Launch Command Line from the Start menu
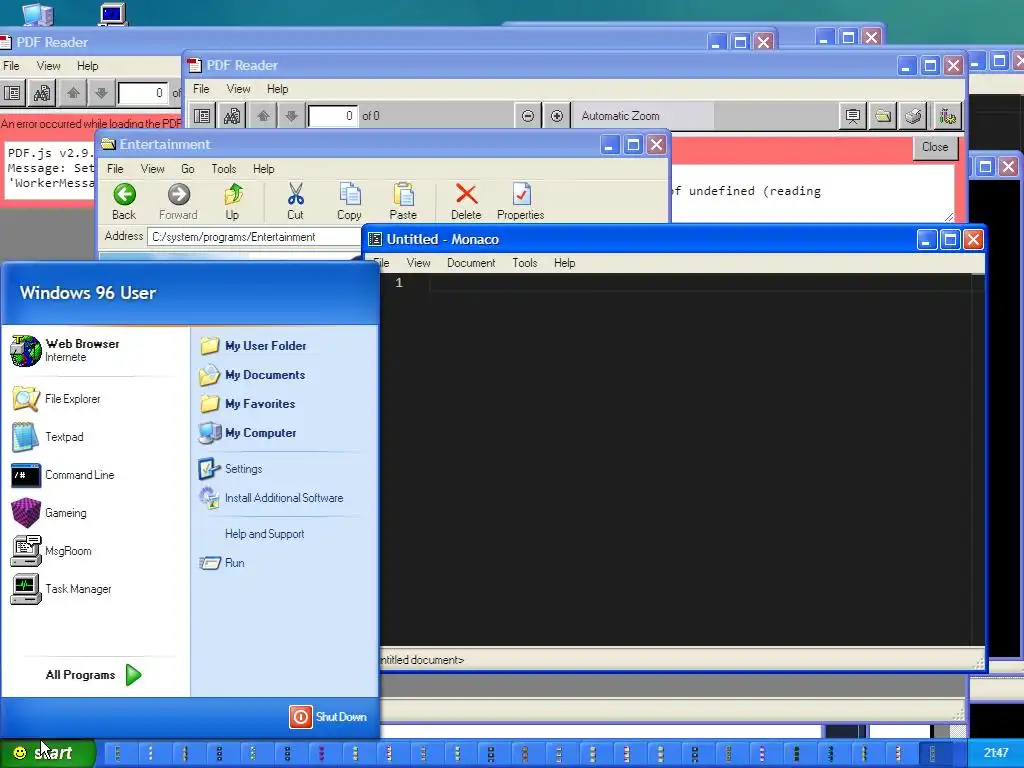The image size is (1024, 768). 63,475
